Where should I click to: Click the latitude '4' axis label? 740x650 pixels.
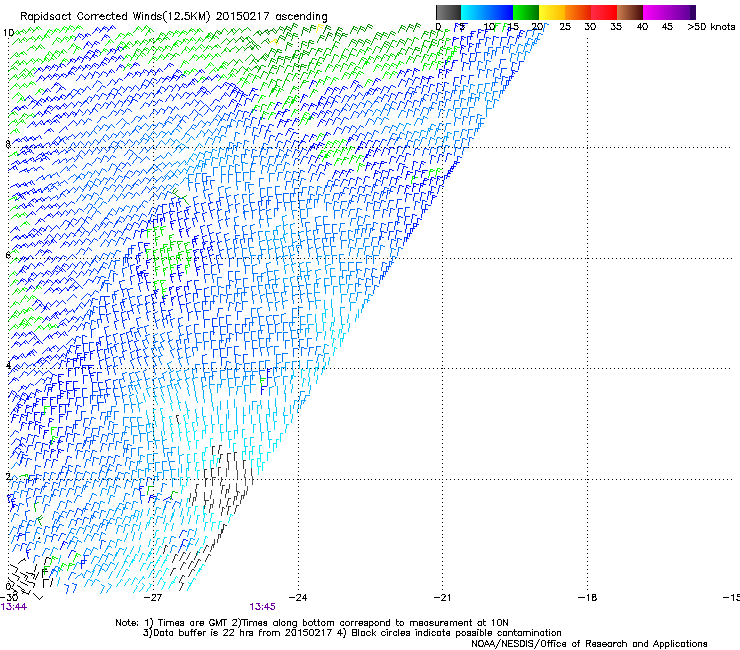click(x=8, y=365)
